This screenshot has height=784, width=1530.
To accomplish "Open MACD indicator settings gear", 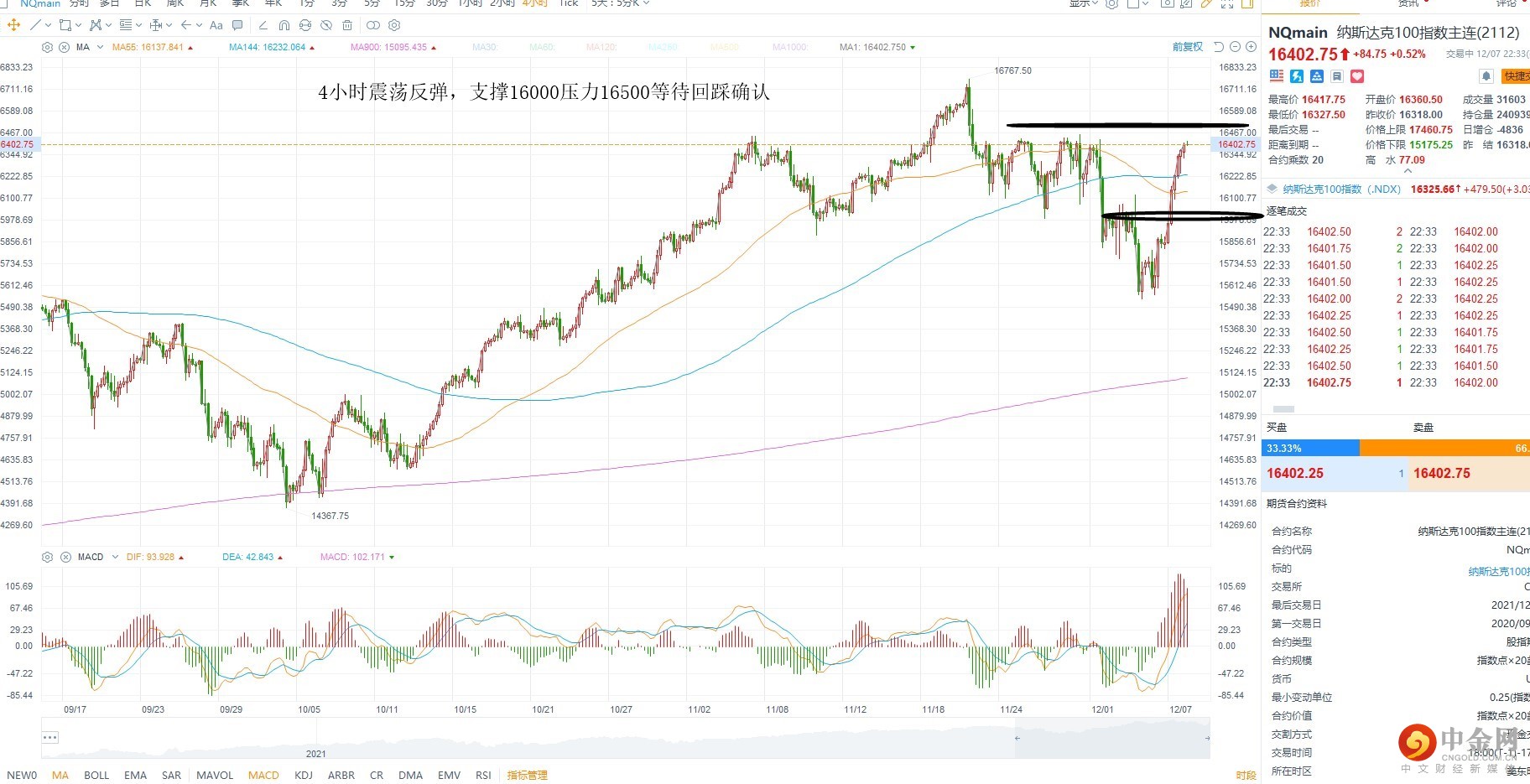I will coord(47,557).
